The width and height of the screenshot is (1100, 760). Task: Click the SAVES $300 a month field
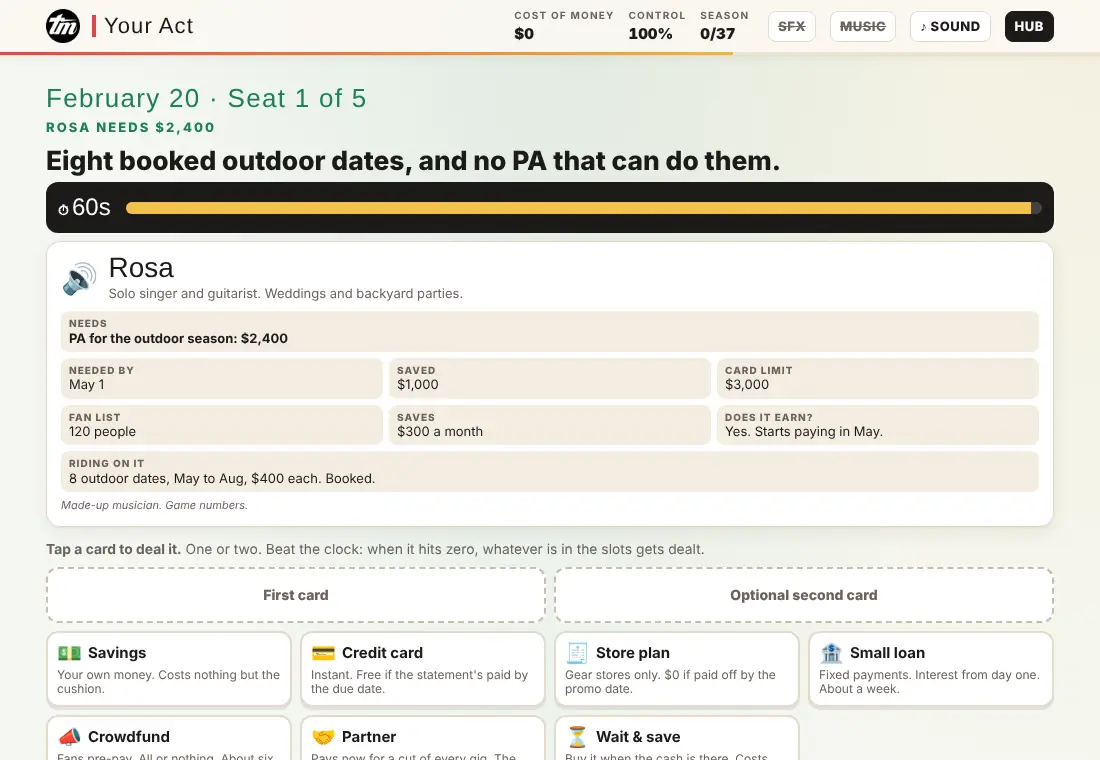coord(550,425)
